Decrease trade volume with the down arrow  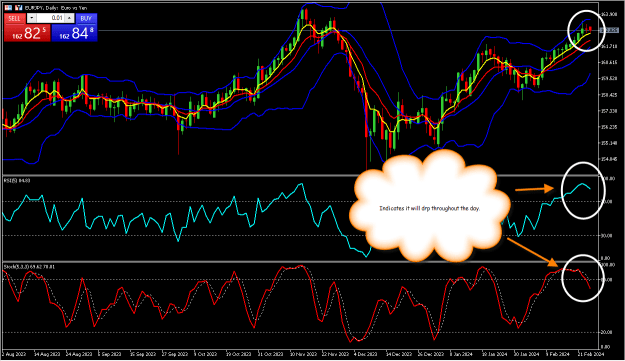pyautogui.click(x=31, y=18)
